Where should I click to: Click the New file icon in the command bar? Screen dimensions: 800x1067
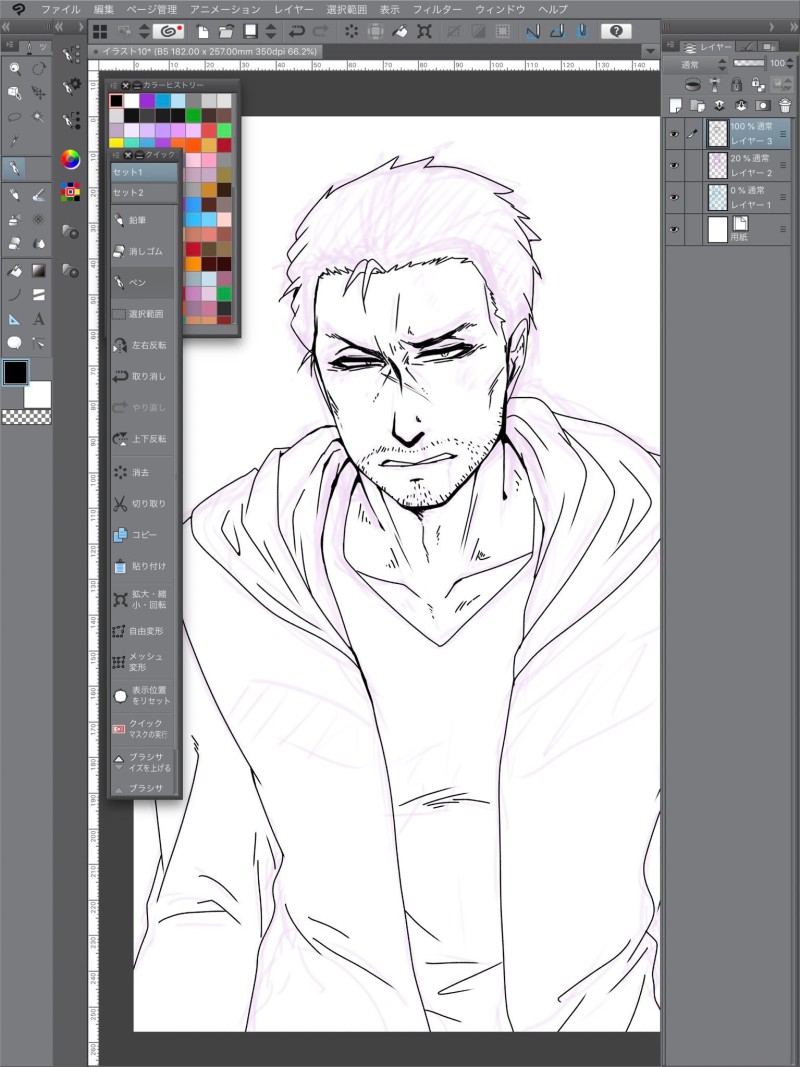point(203,31)
